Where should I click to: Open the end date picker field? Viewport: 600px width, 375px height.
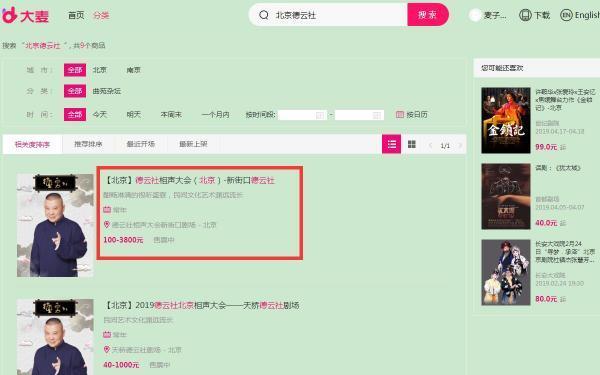(x=359, y=115)
